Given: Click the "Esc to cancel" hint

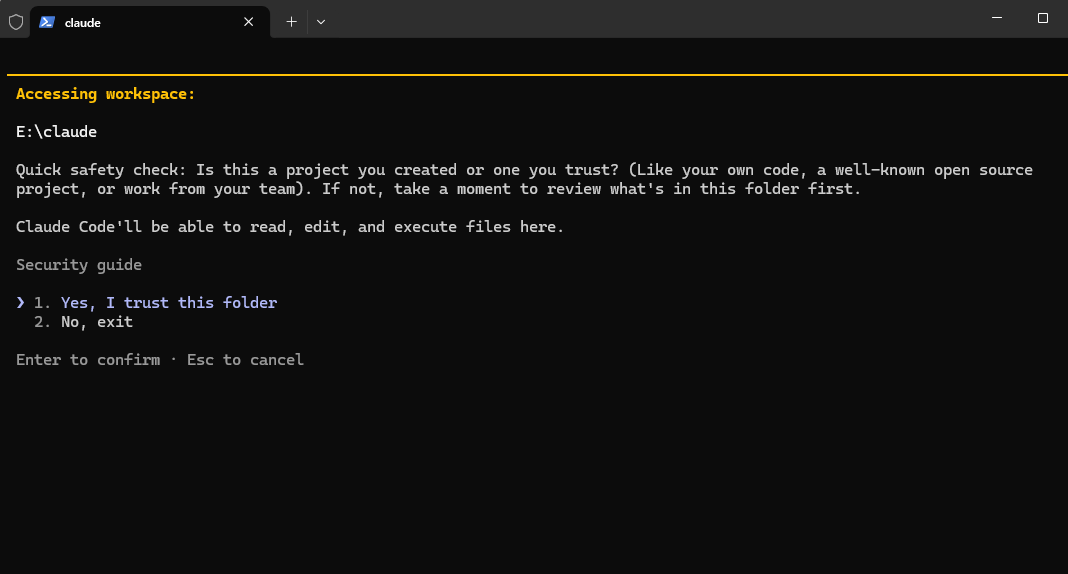Looking at the screenshot, I should [x=245, y=360].
